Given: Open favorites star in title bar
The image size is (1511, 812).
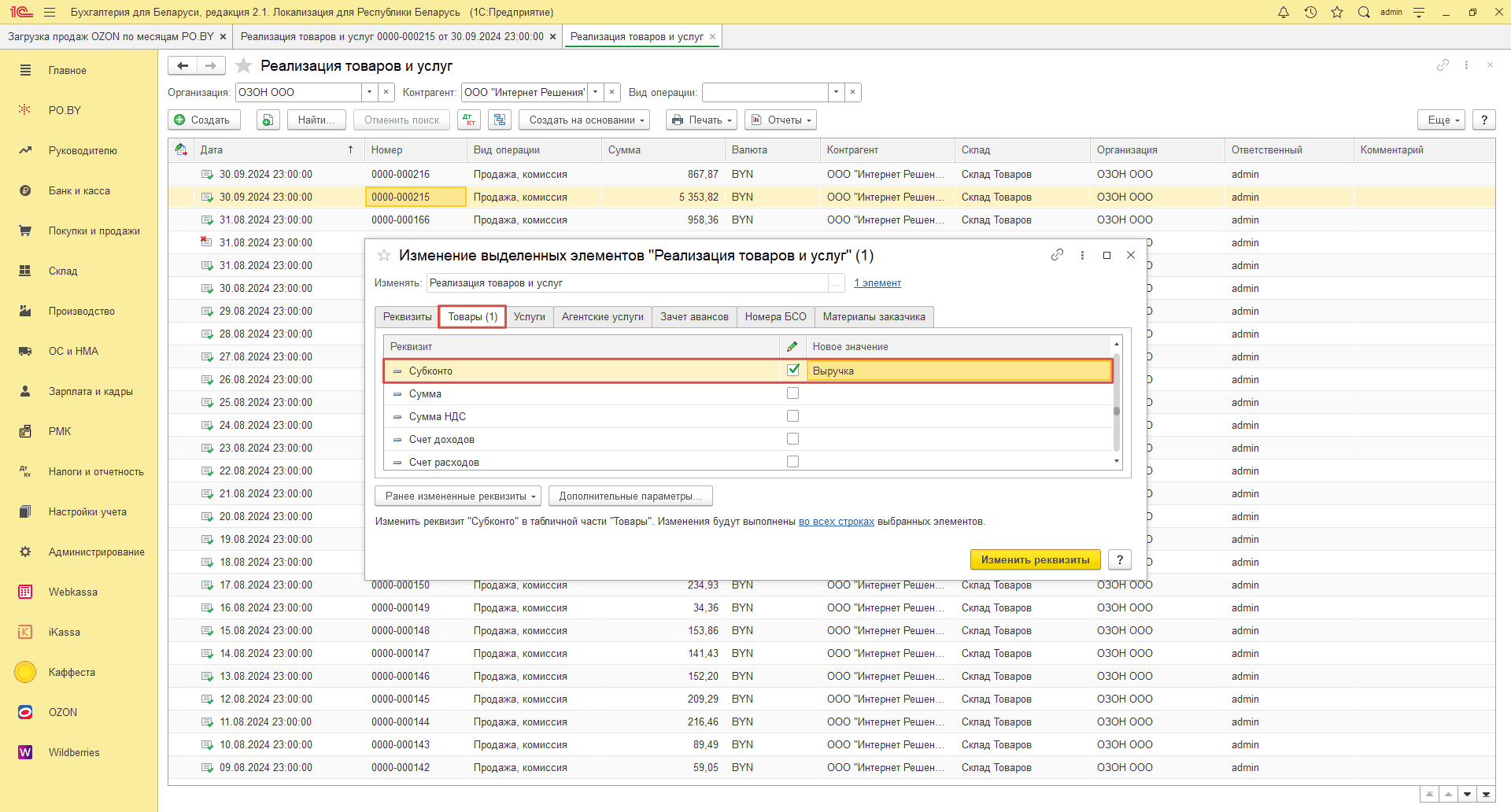Looking at the screenshot, I should (1337, 12).
